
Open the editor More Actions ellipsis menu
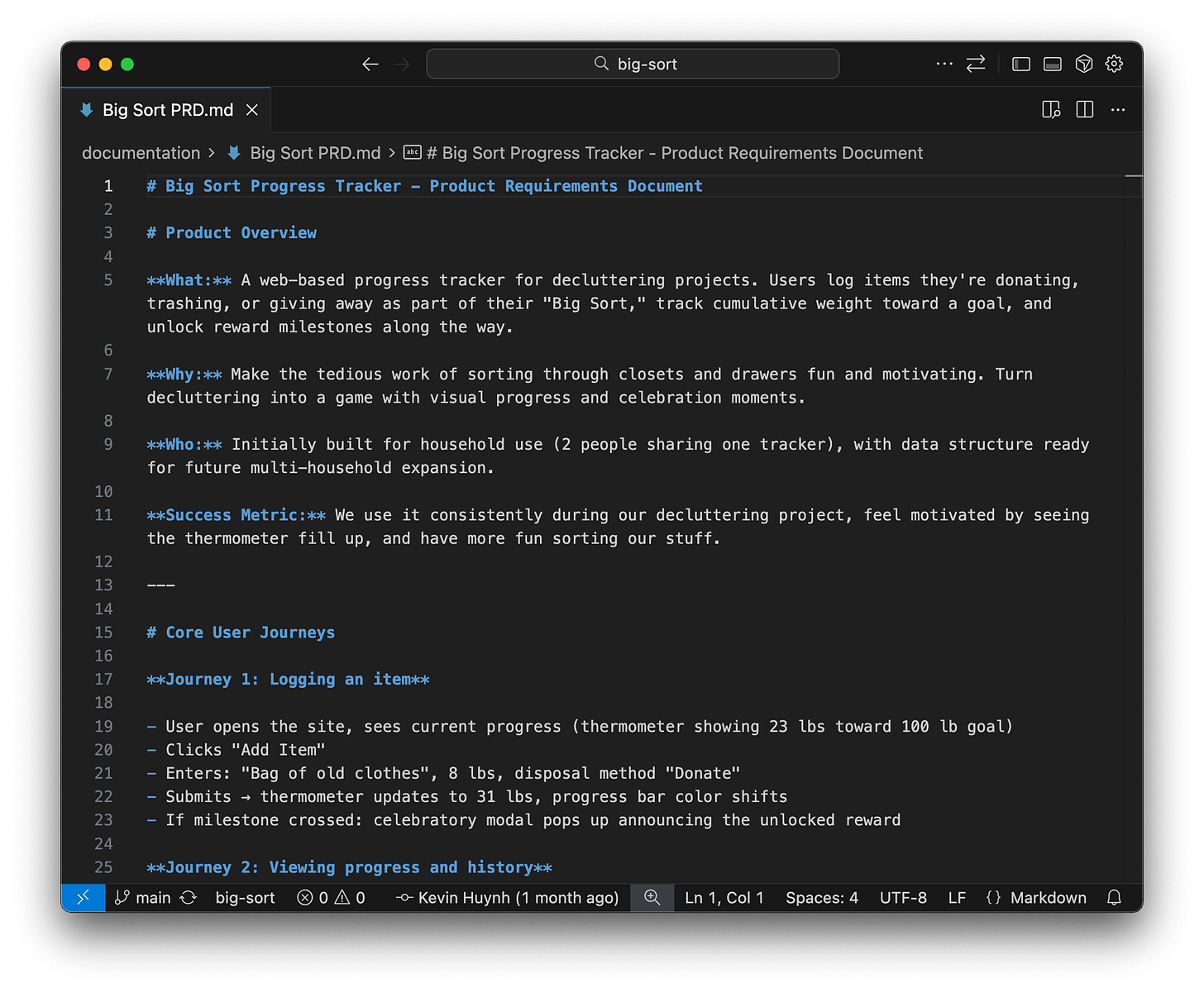tap(1118, 109)
